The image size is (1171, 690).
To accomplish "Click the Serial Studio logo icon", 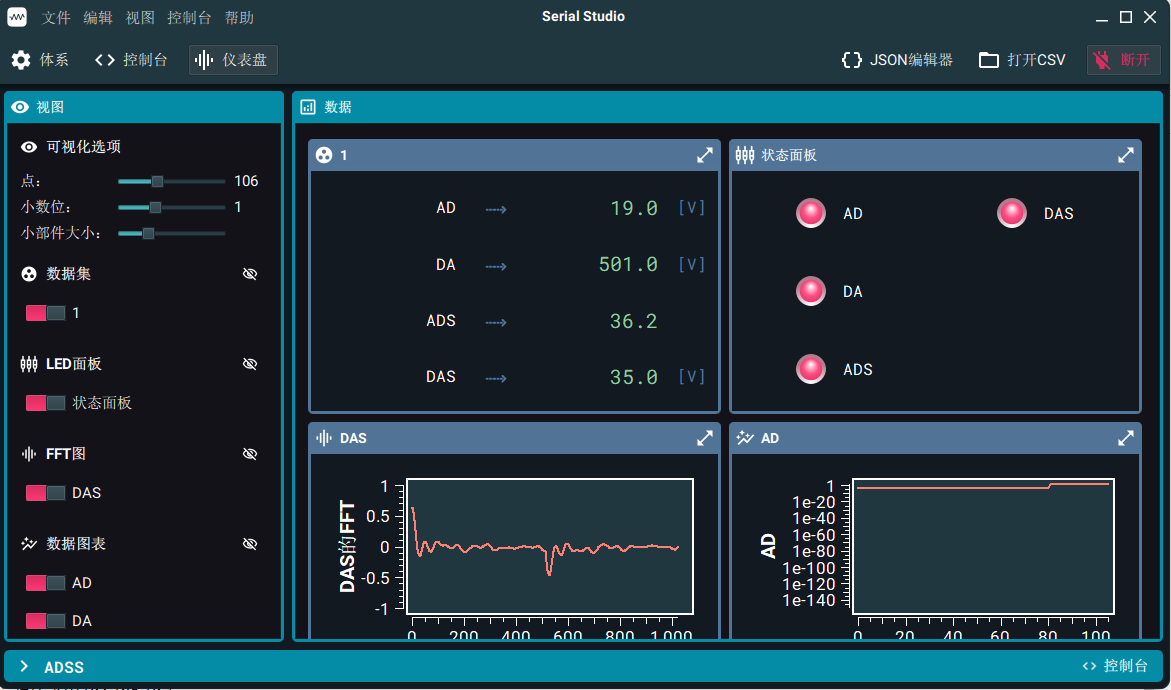I will pos(16,16).
